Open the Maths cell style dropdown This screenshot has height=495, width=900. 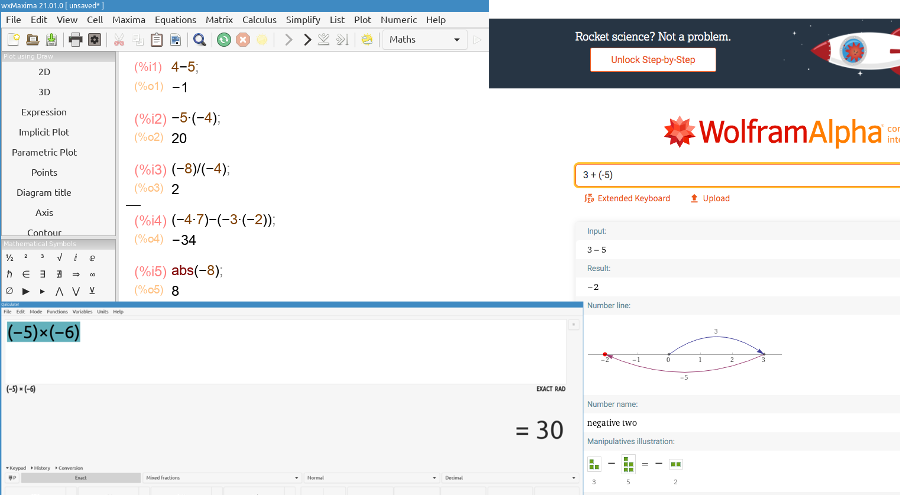(x=424, y=40)
